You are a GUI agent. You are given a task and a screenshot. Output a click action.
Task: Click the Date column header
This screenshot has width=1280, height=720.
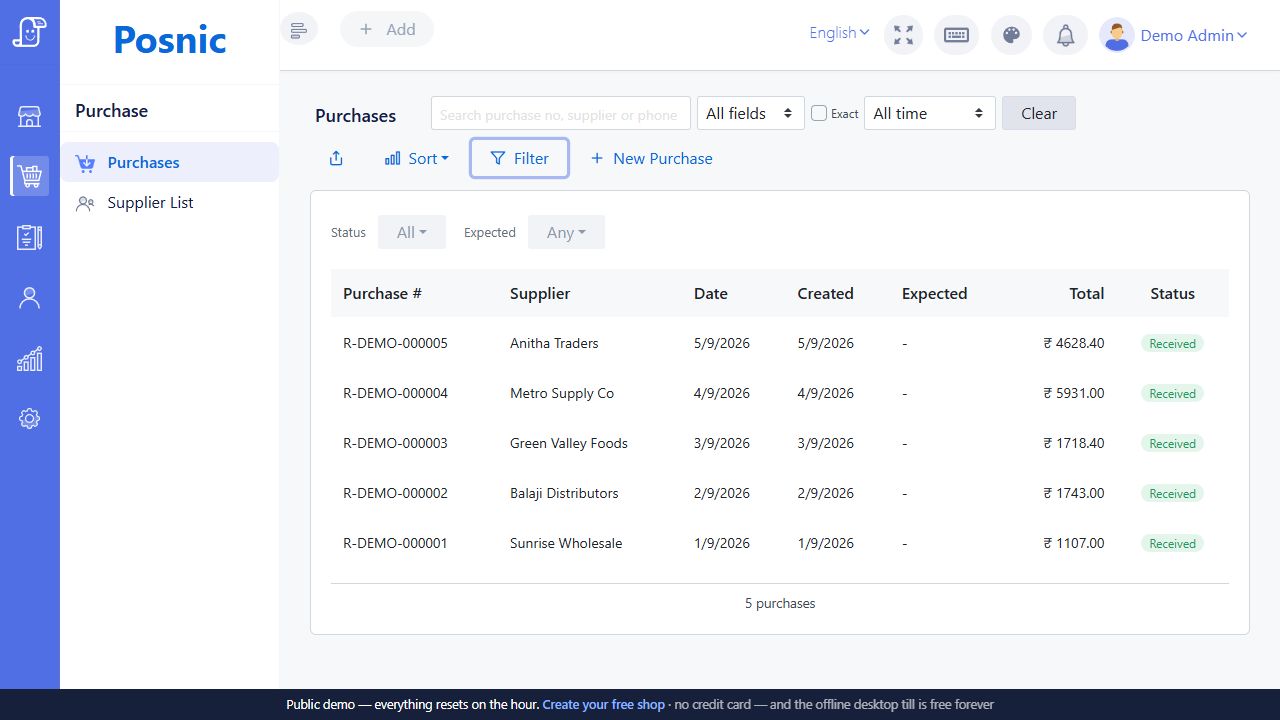[711, 293]
